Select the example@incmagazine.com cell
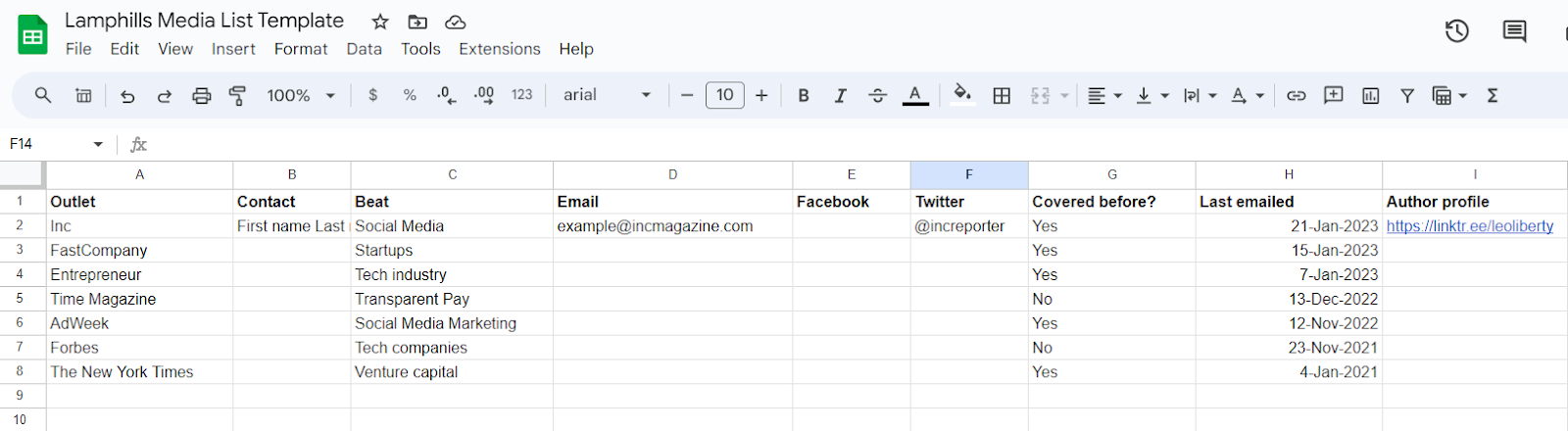Screen dimensions: 1568x431 click(x=672, y=226)
